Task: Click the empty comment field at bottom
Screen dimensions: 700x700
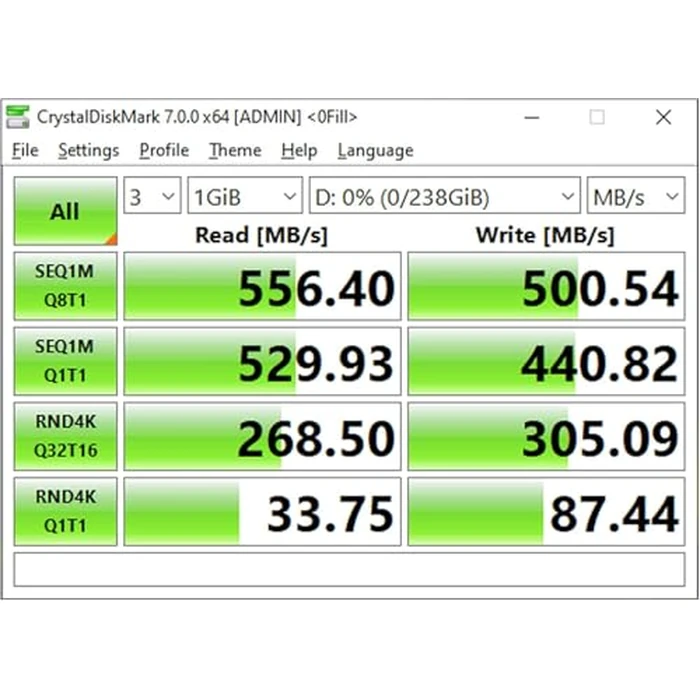Action: [350, 569]
